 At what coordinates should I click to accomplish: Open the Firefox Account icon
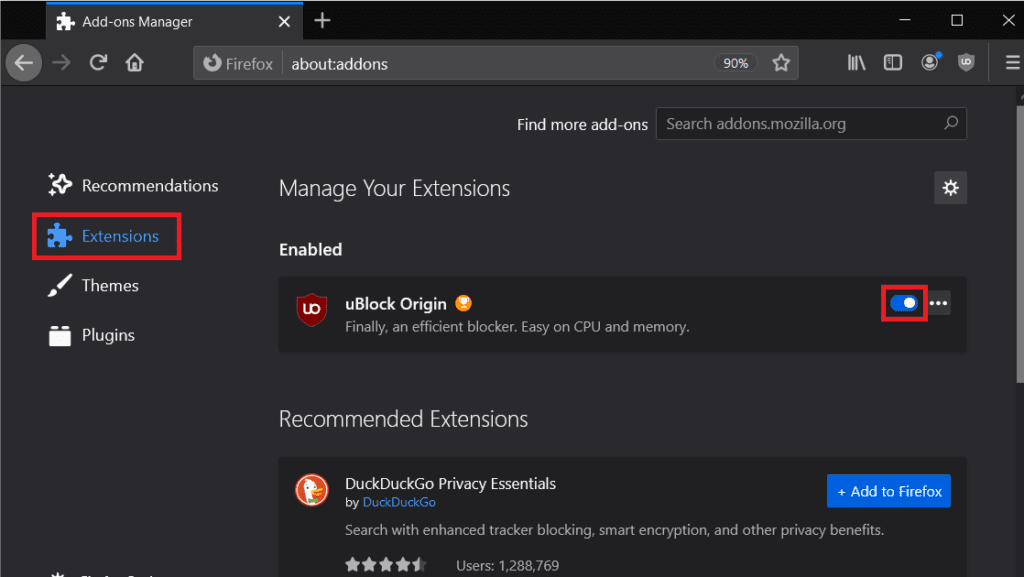[x=930, y=63]
